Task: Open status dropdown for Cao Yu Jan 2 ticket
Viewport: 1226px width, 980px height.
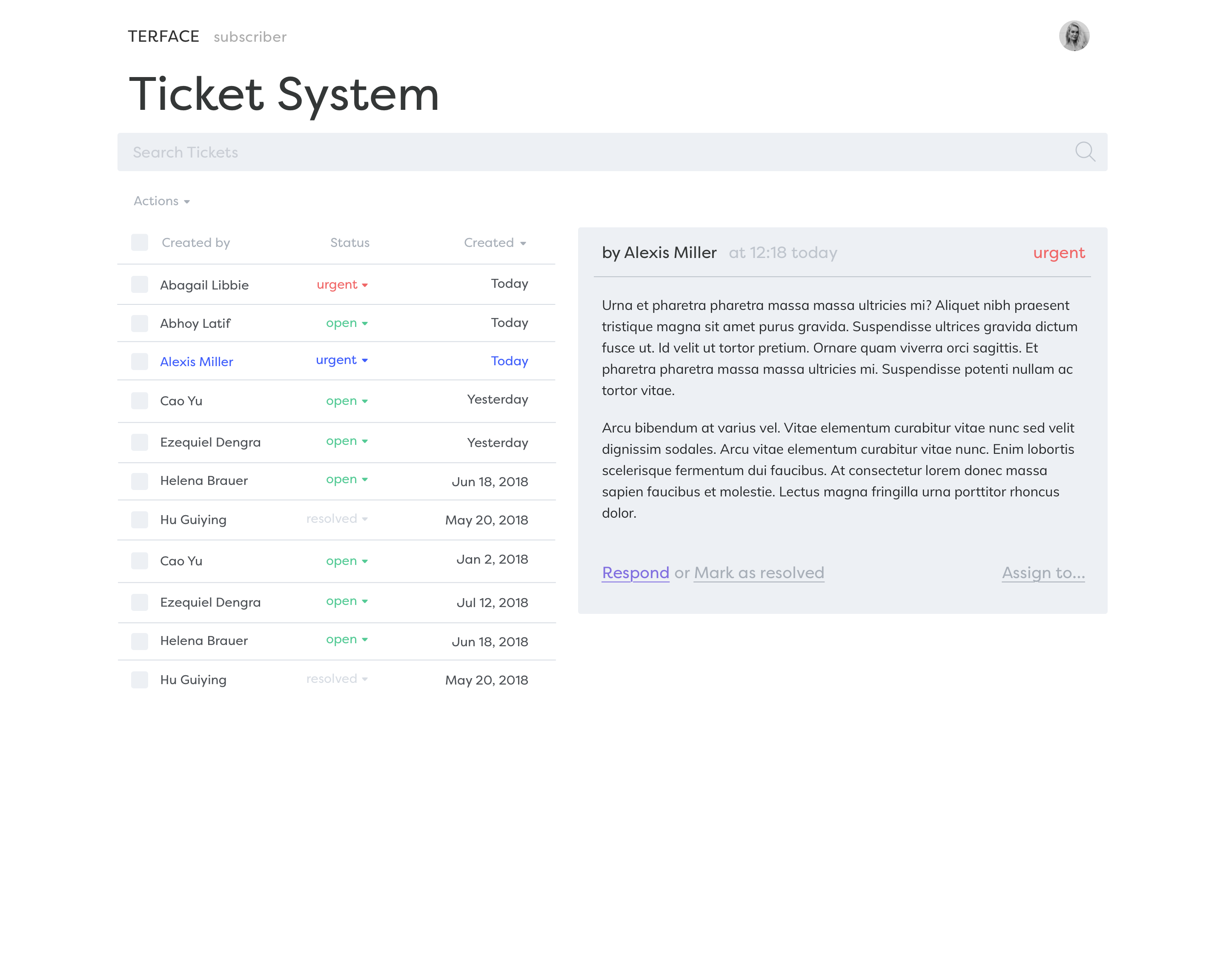Action: (347, 562)
